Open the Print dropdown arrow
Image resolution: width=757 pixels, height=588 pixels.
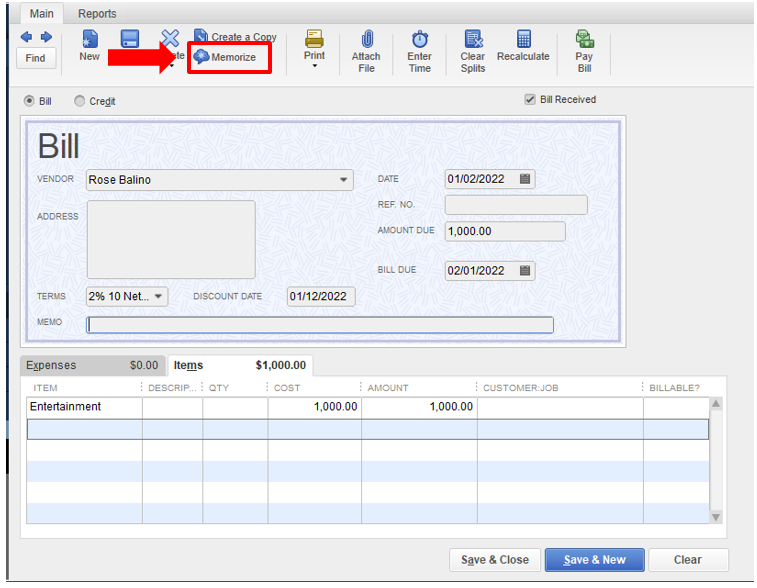pos(315,66)
